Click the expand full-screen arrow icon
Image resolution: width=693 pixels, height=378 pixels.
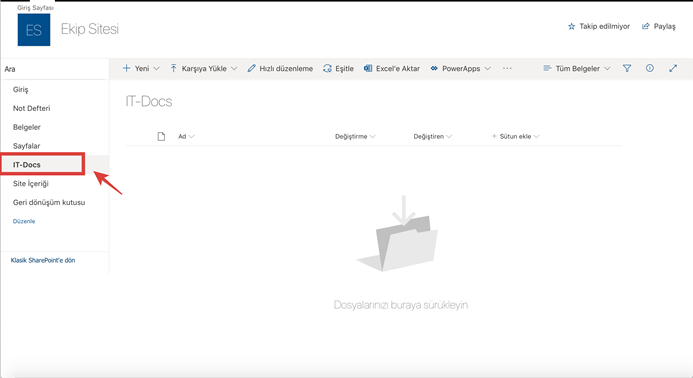(673, 68)
